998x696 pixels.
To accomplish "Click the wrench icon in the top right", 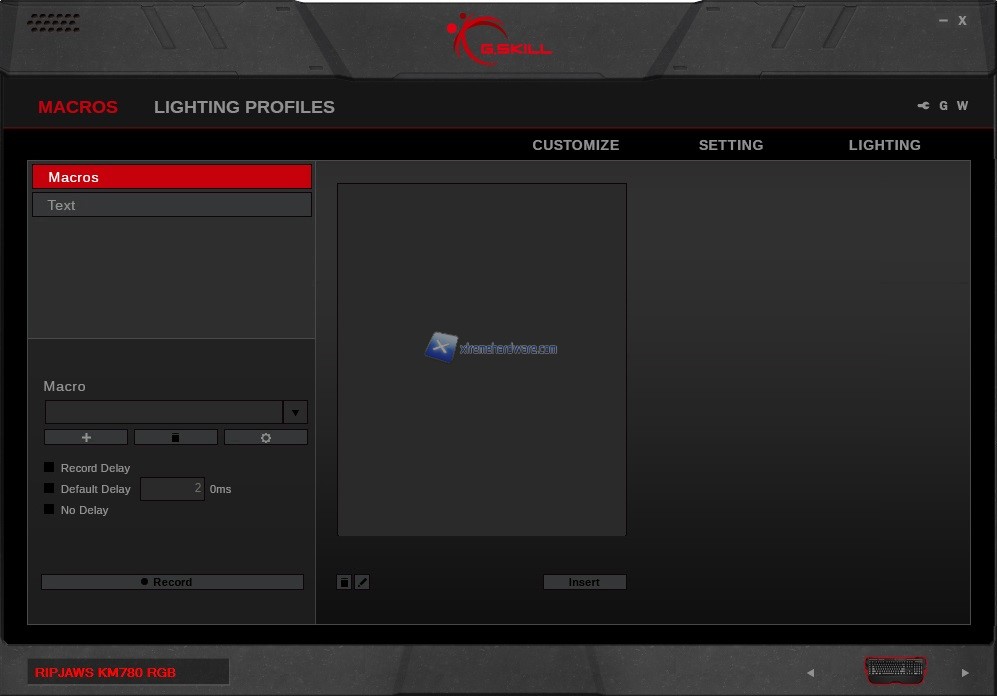I will (923, 106).
